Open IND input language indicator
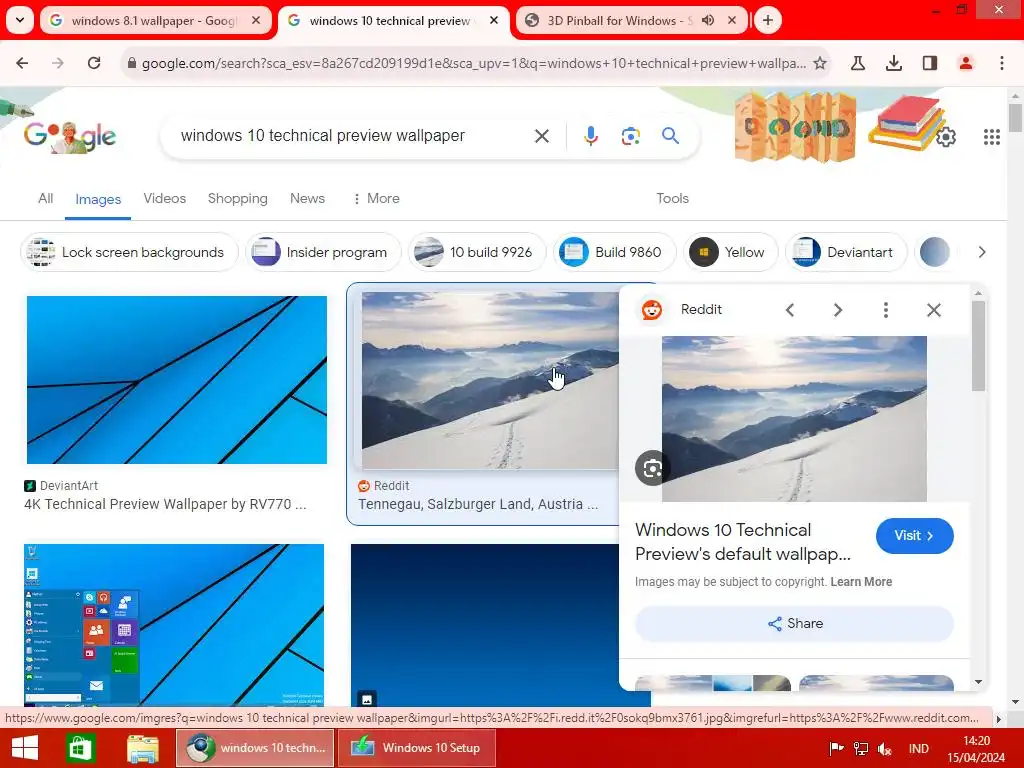This screenshot has width=1024, height=768. click(918, 749)
